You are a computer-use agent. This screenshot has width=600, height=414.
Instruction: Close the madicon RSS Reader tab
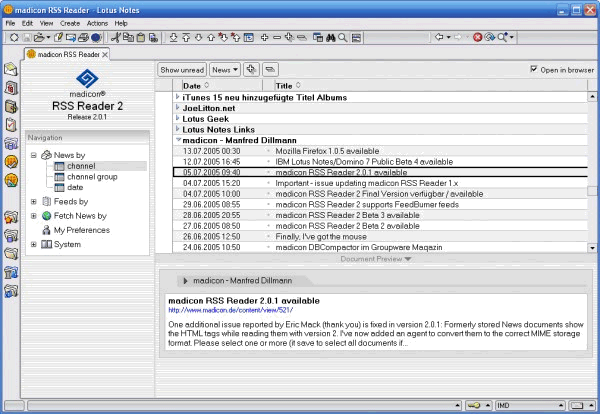click(x=105, y=54)
